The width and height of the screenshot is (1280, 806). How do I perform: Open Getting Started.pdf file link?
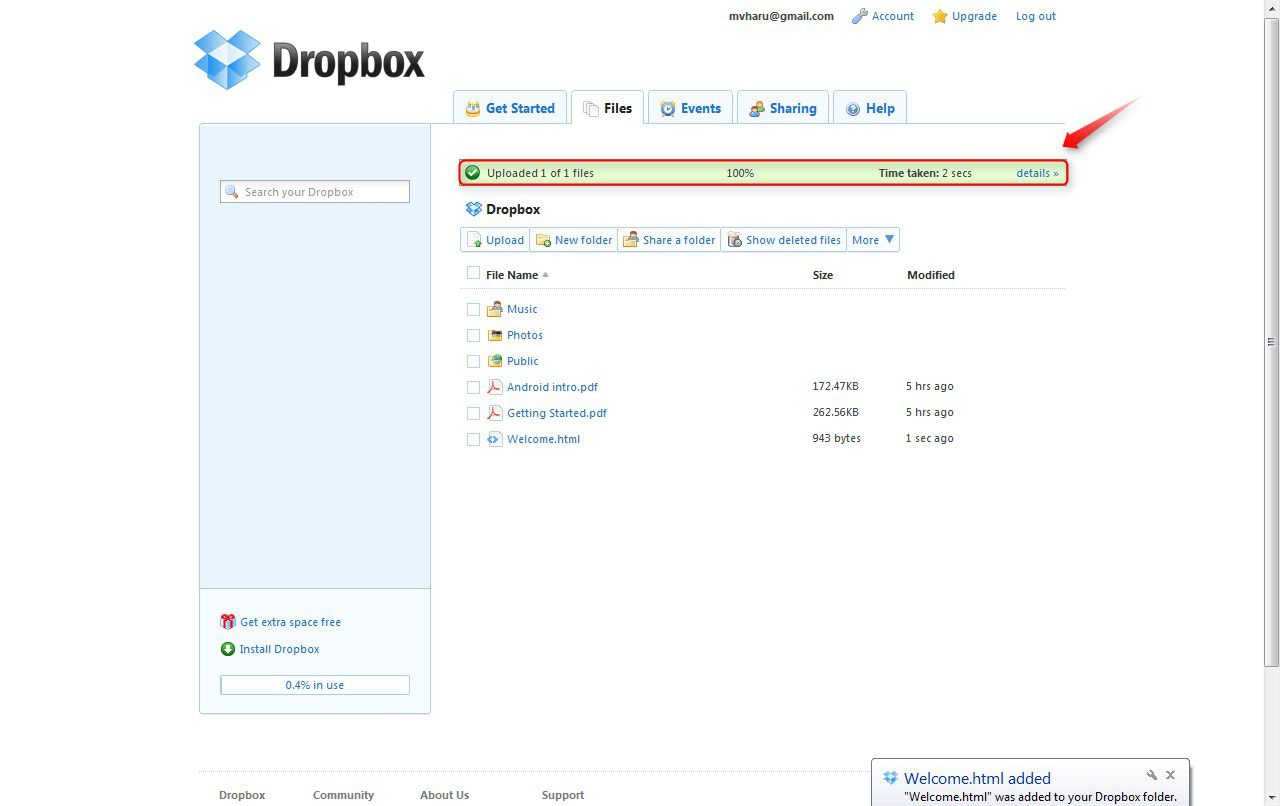(557, 413)
